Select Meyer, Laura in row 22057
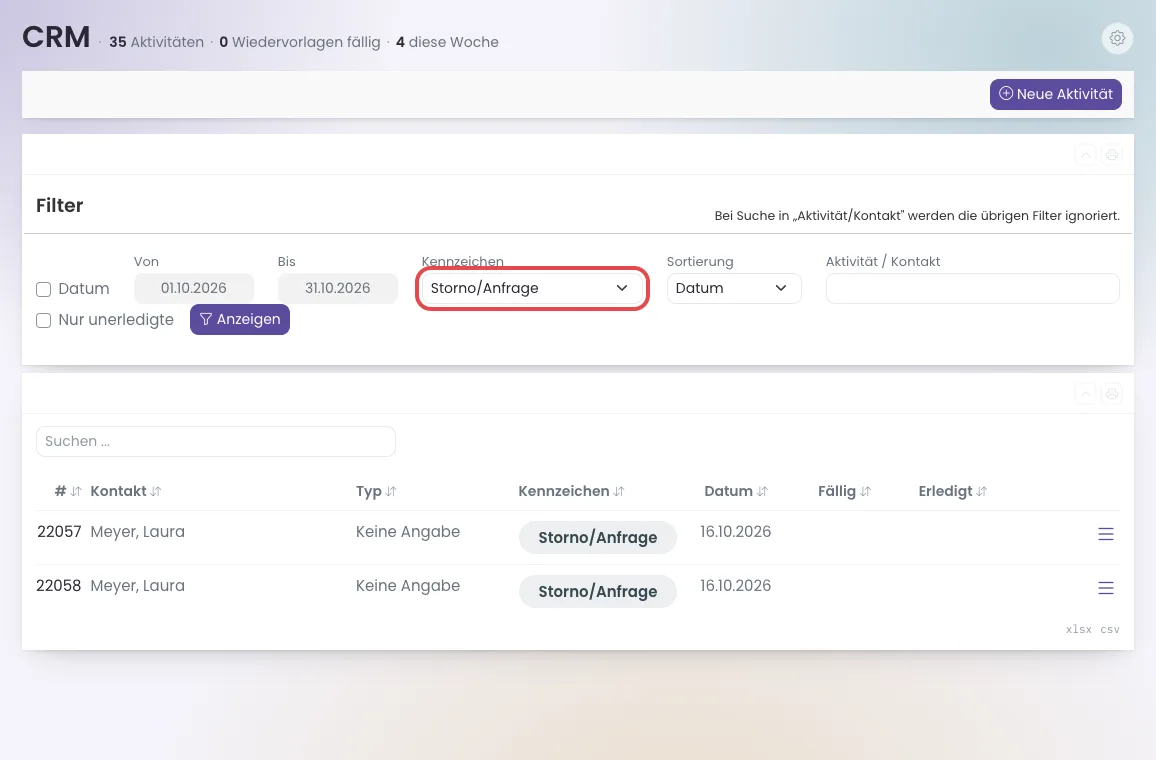Image resolution: width=1156 pixels, height=760 pixels. tap(137, 531)
